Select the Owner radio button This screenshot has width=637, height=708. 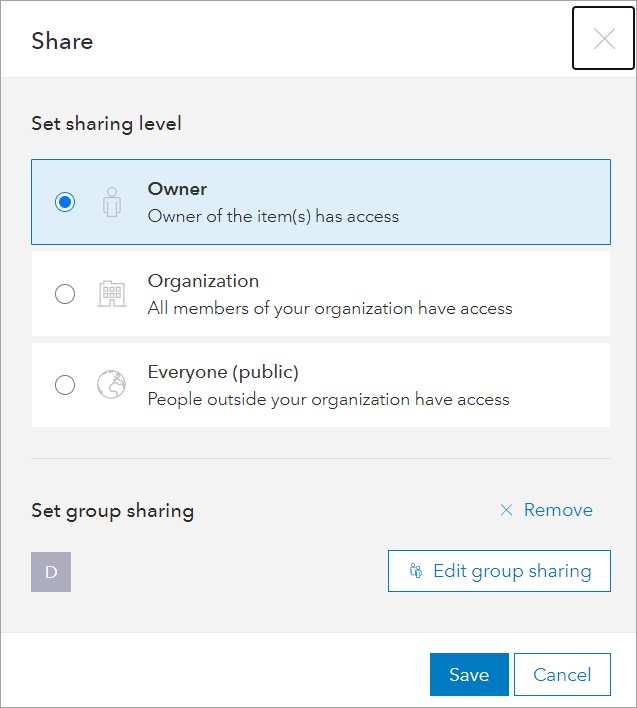[65, 202]
